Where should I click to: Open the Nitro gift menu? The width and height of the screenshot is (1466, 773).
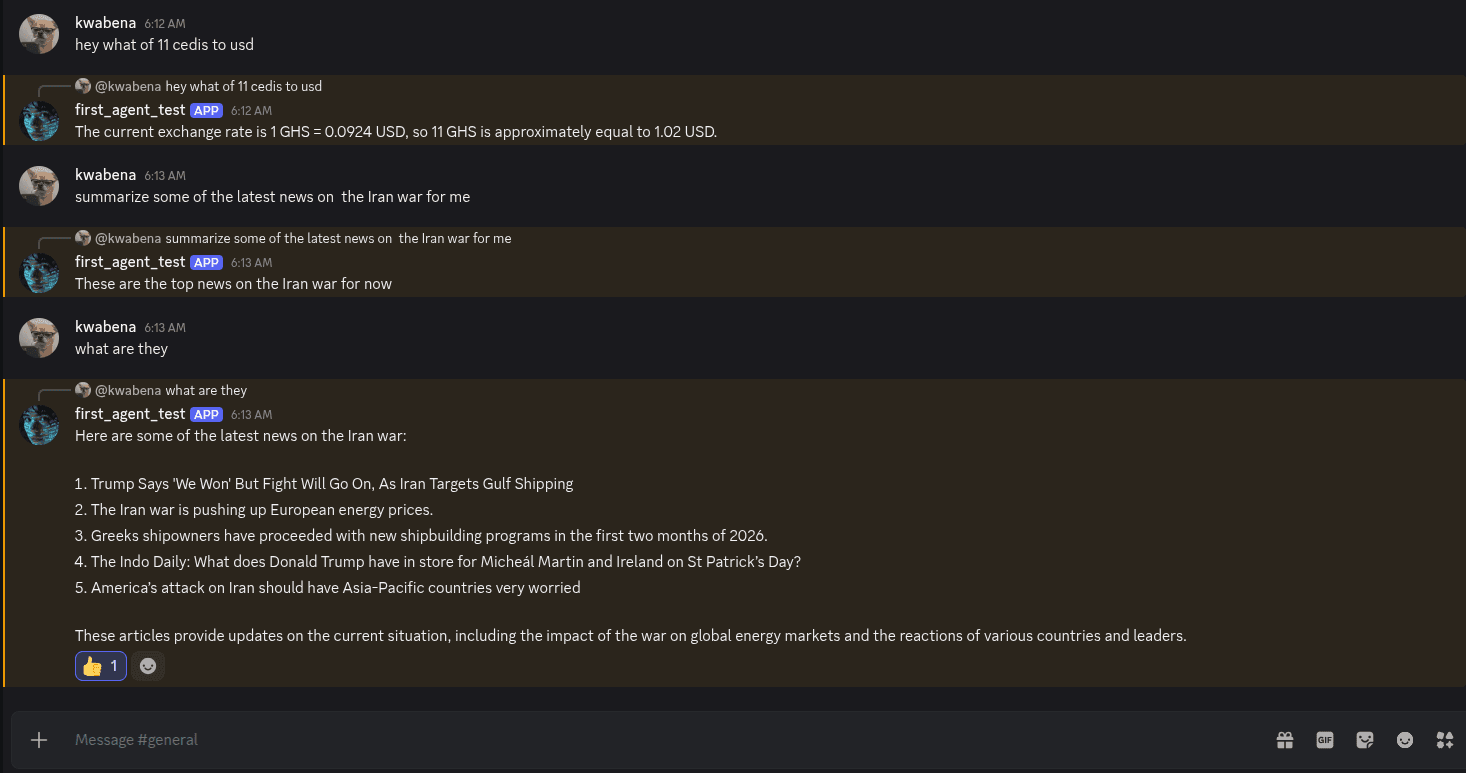pyautogui.click(x=1285, y=740)
